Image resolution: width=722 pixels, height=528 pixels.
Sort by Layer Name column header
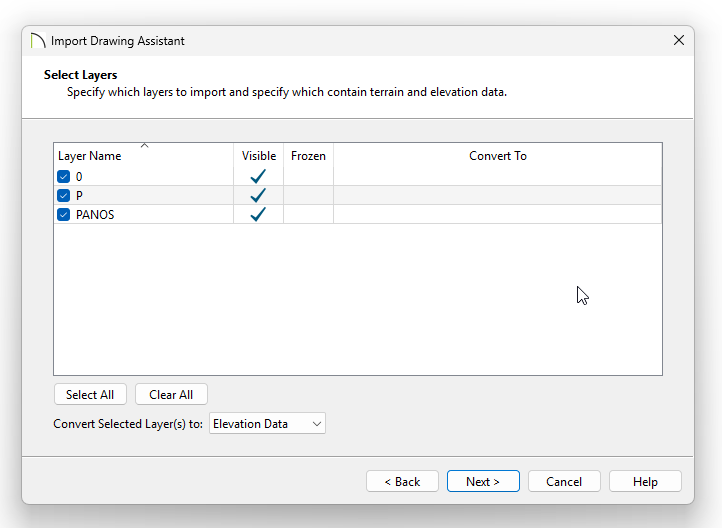coord(90,156)
